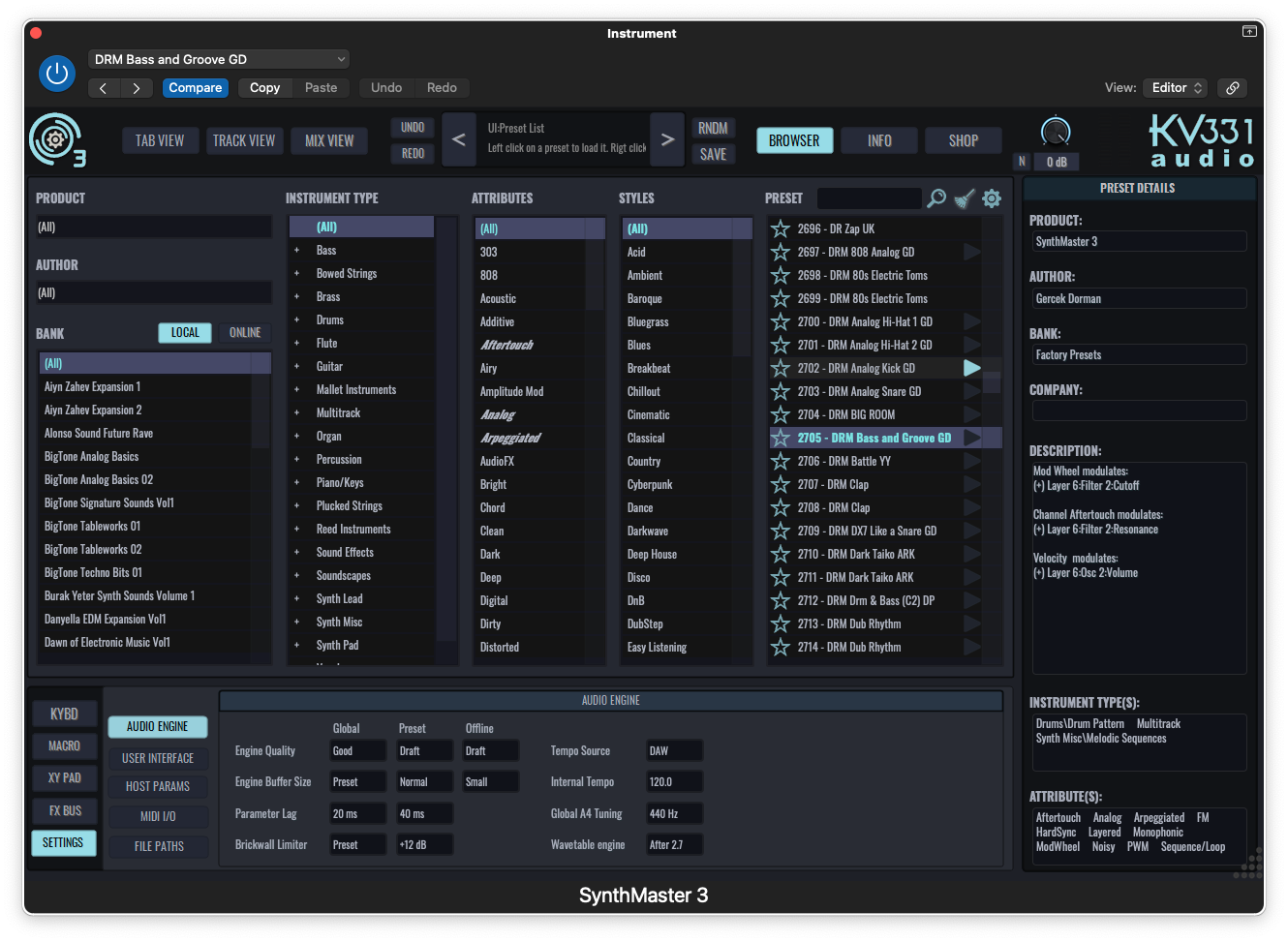Play preview of 2702 DRM Analog Kick GD
The height and width of the screenshot is (942, 1288).
pos(971,368)
